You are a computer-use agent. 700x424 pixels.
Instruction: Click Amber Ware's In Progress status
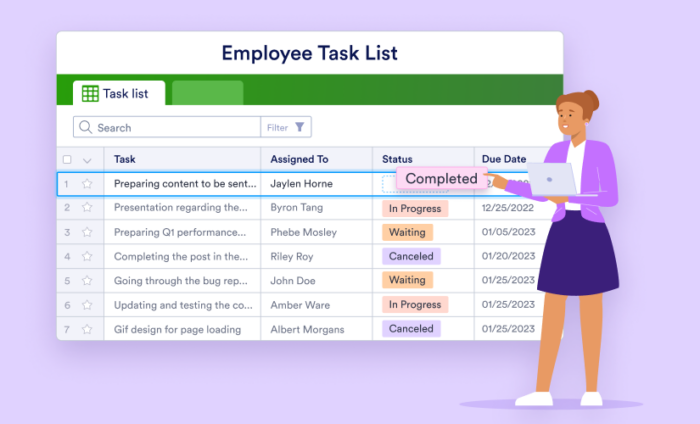pyautogui.click(x=415, y=304)
